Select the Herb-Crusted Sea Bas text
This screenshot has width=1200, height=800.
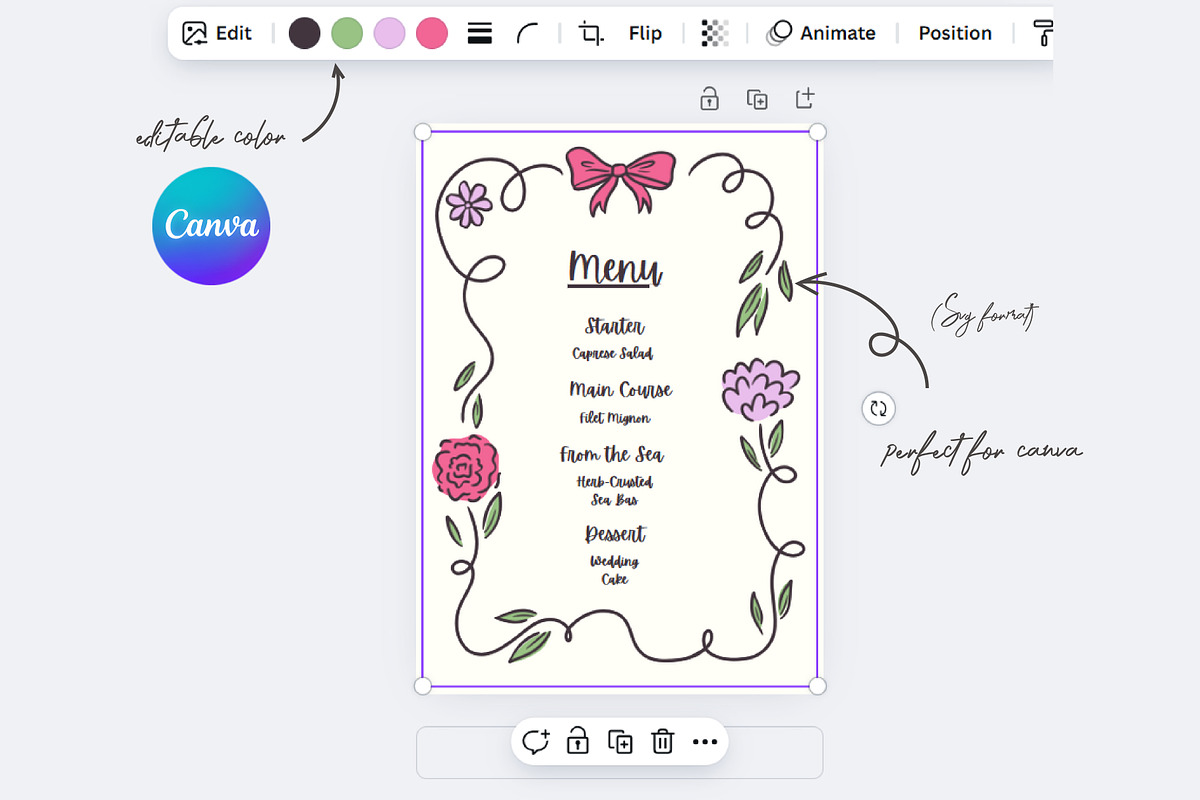point(615,491)
